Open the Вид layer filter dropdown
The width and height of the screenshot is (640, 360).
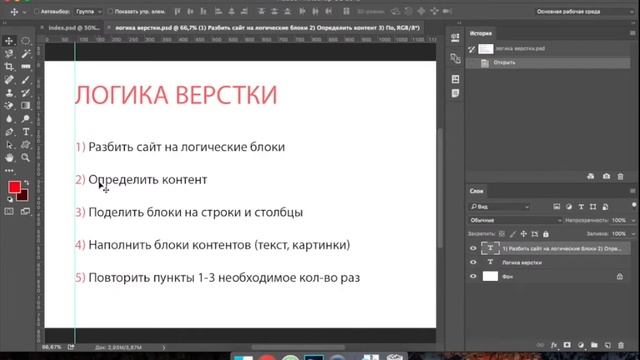point(500,207)
